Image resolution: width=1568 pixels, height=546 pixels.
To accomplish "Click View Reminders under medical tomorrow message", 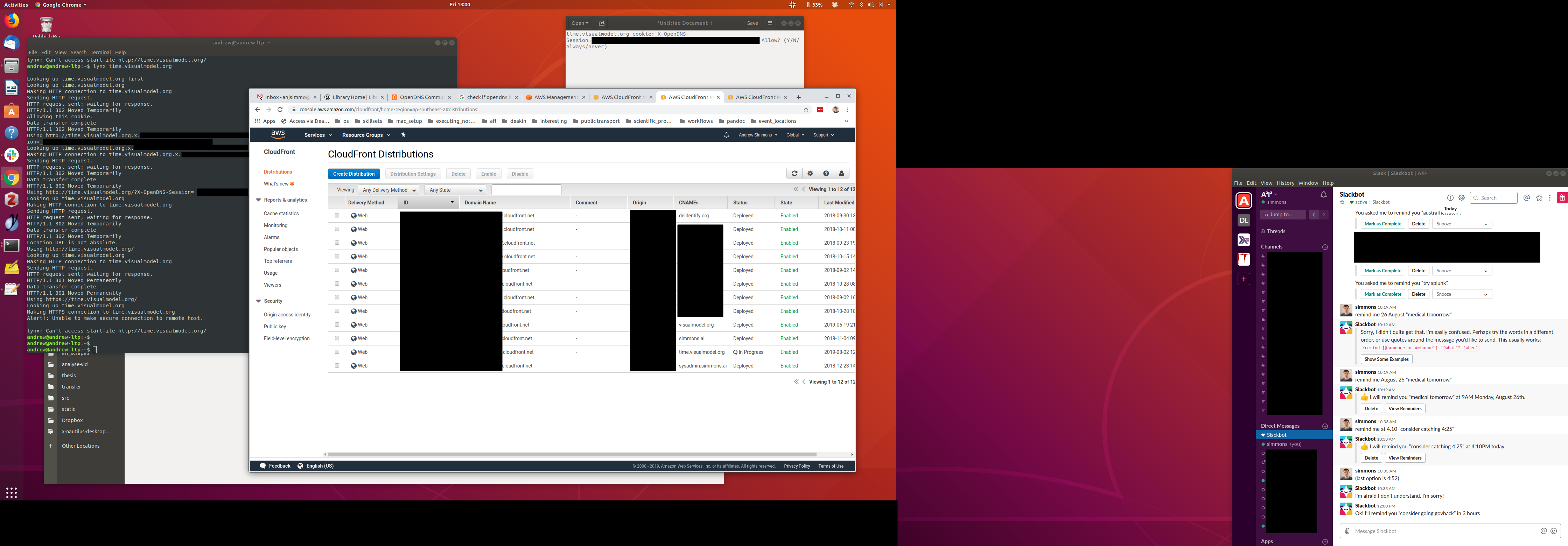I will pos(1405,408).
